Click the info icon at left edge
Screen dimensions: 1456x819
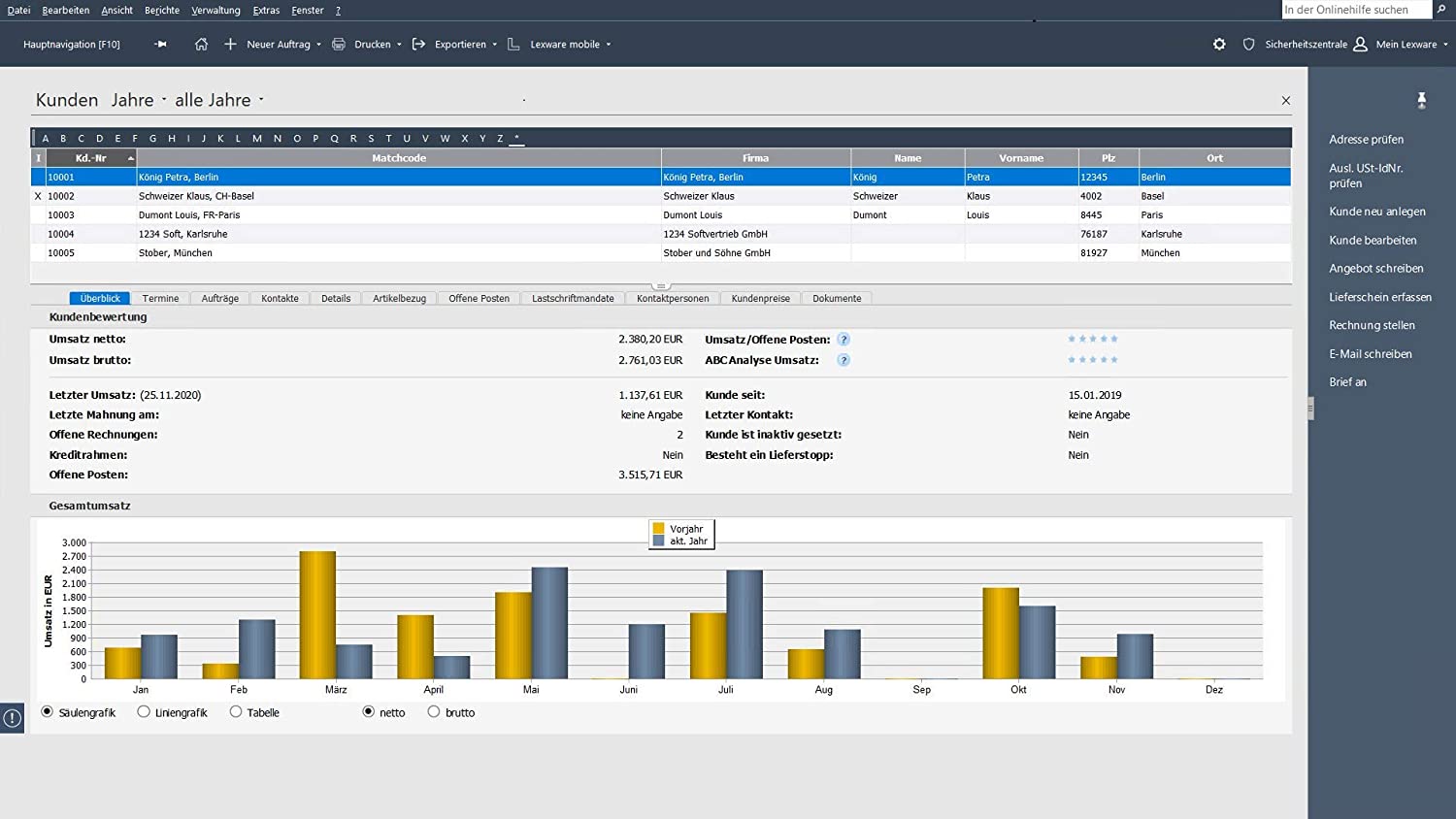coord(12,718)
